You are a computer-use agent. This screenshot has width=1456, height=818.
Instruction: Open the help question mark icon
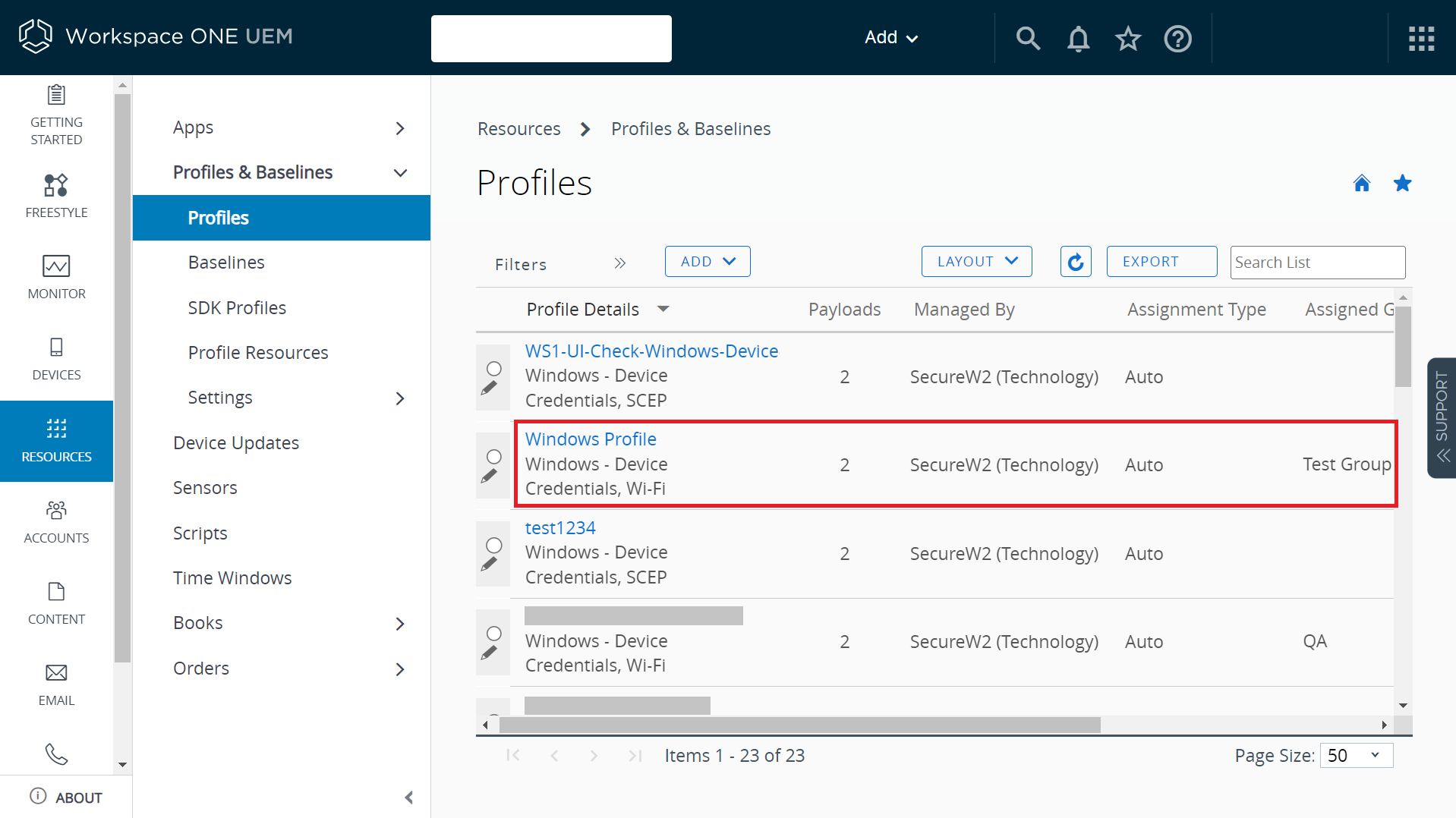(1177, 38)
